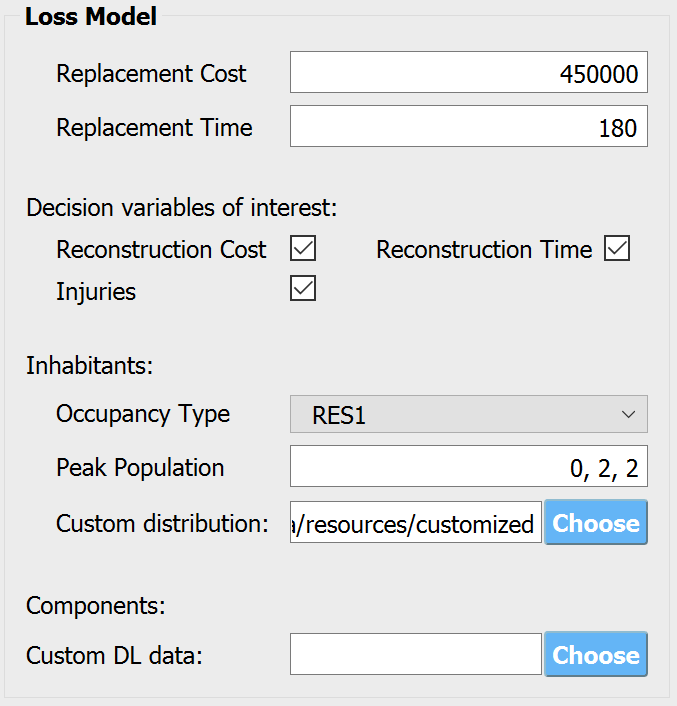The image size is (677, 706).
Task: Choose a file for Custom DL data
Action: click(596, 654)
